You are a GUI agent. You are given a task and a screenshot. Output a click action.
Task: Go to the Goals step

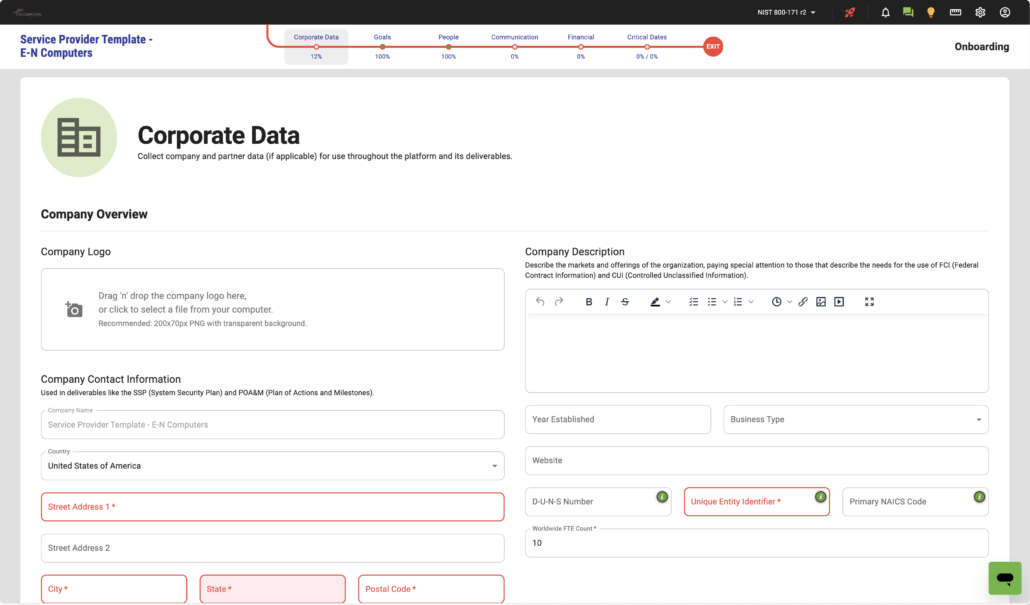(382, 46)
